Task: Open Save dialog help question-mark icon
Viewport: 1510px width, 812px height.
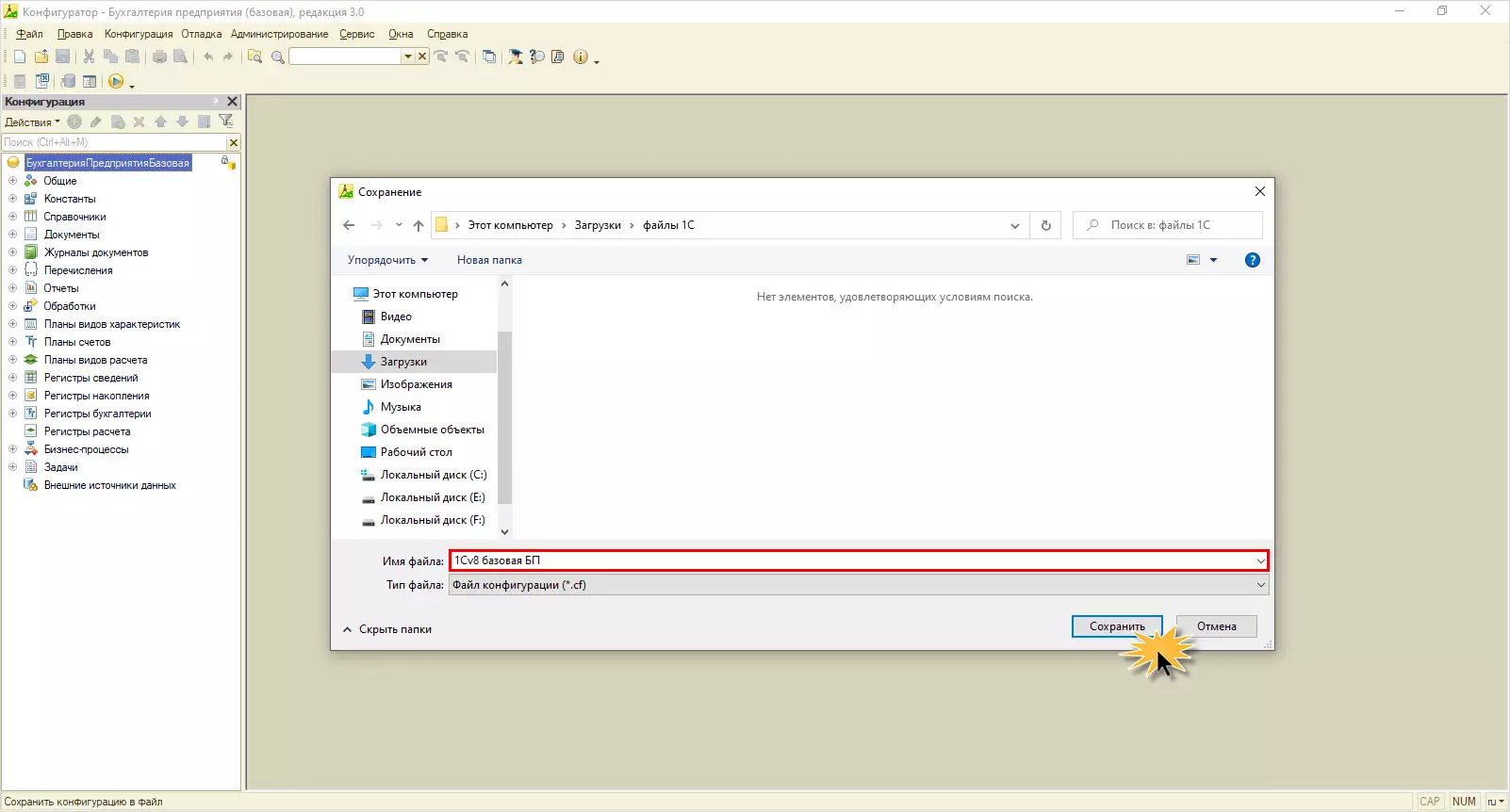Action: [x=1253, y=260]
